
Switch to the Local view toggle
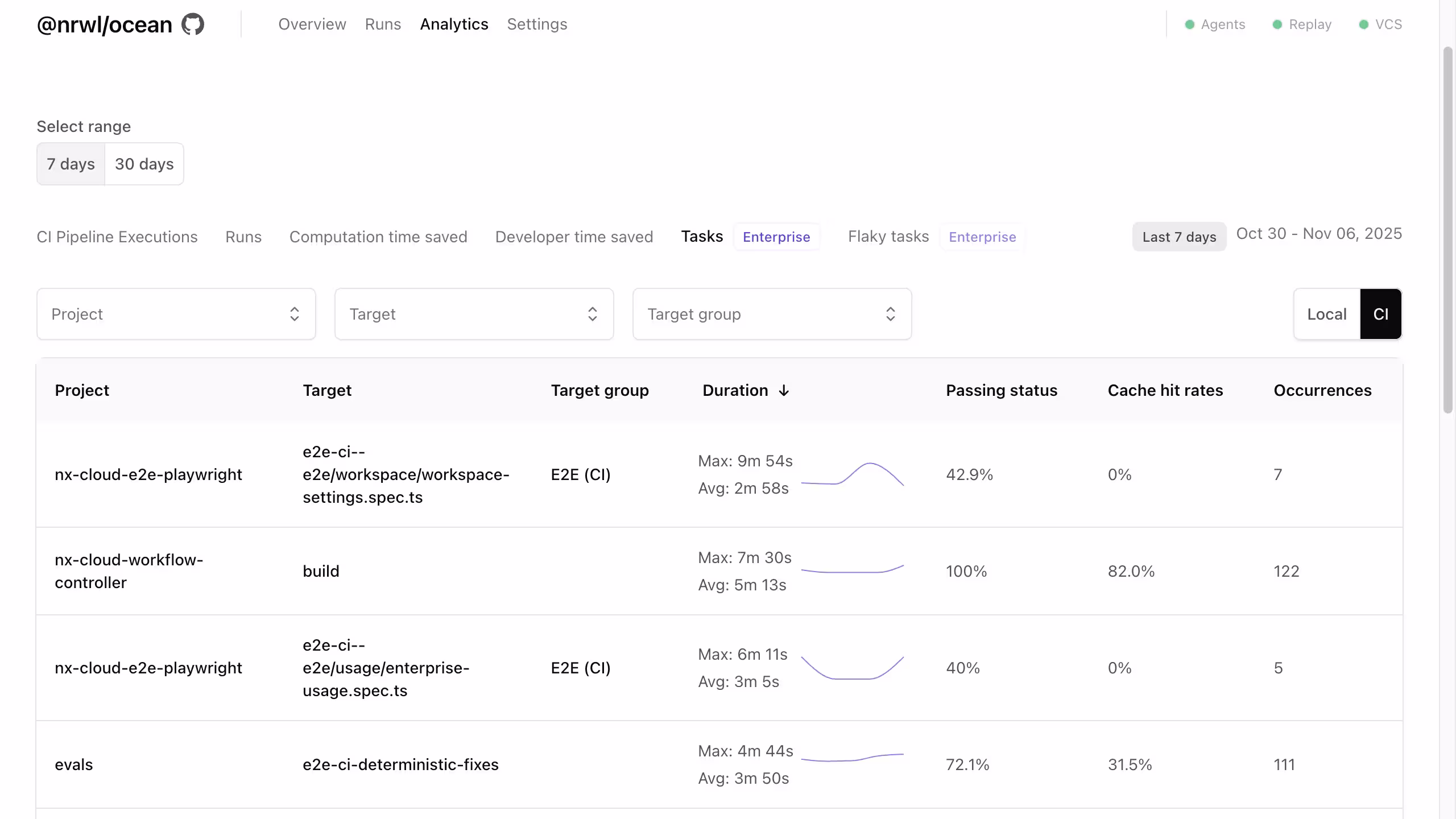tap(1326, 313)
